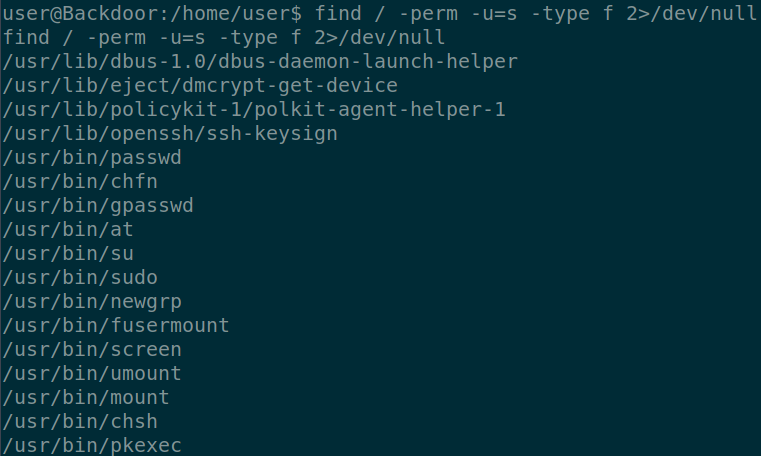The image size is (761, 456).
Task: Click the /usr/bin/chsh entry
Action: [x=80, y=421]
